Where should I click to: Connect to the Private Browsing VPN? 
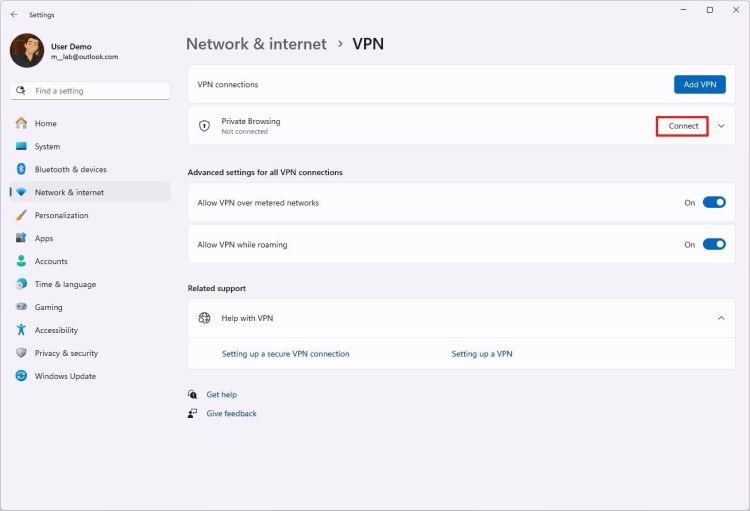tap(683, 126)
